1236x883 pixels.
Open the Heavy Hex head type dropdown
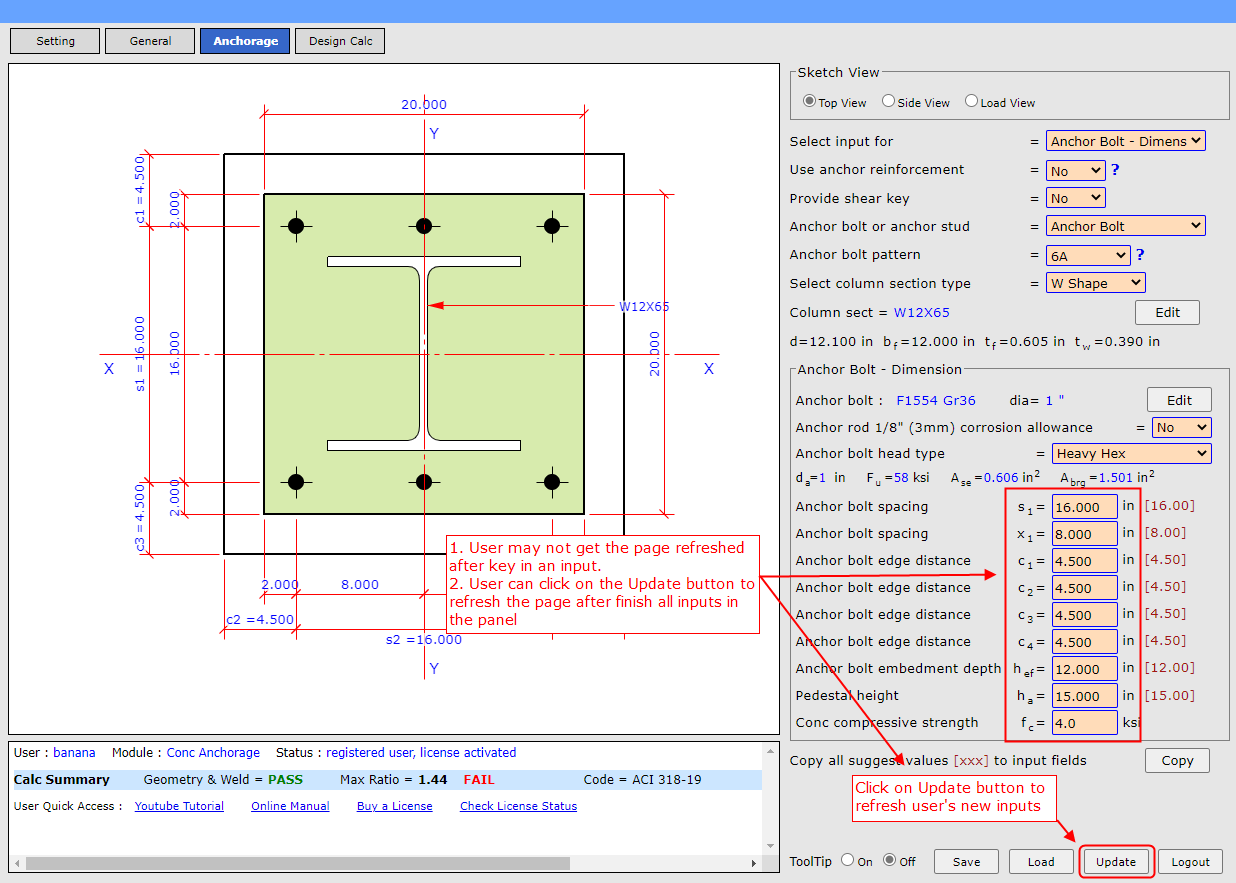[x=1131, y=454]
